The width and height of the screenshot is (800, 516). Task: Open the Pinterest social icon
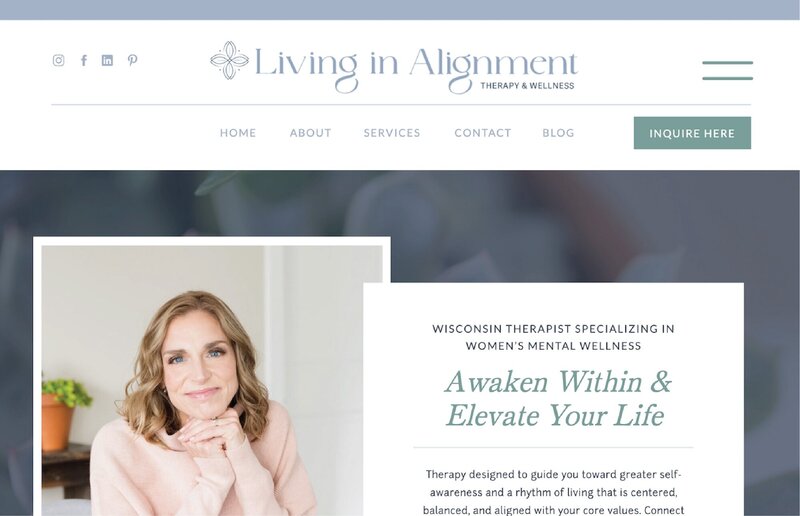coord(133,60)
